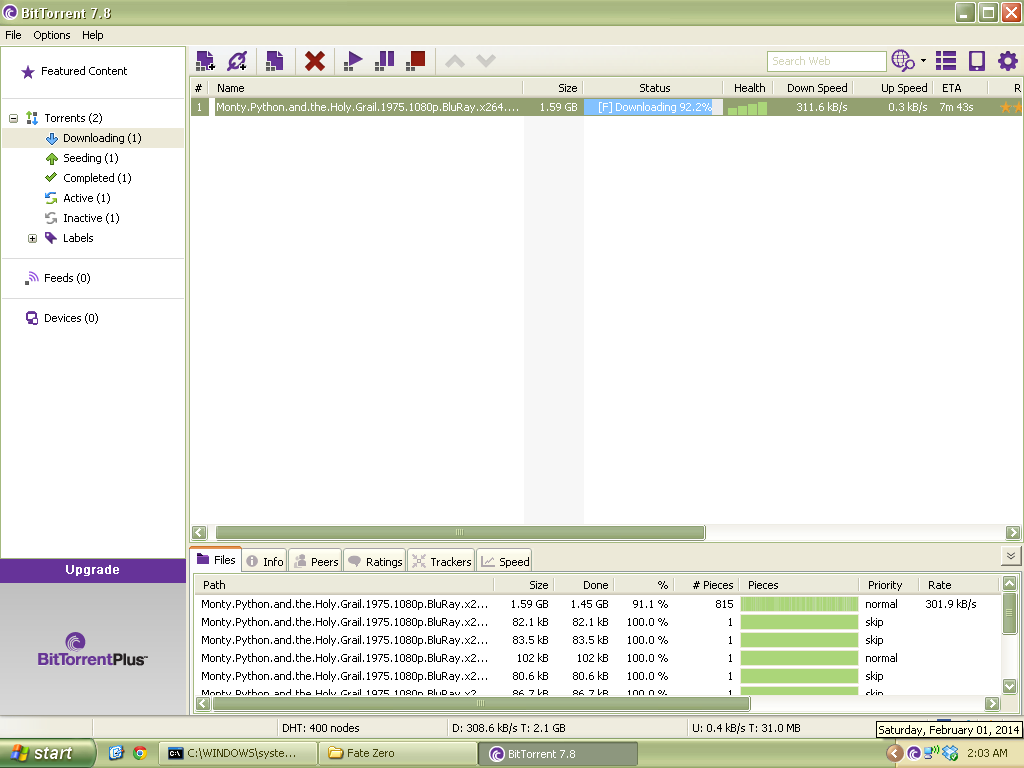Open the Remote device toolbar icon
1024x768 pixels.
(977, 61)
